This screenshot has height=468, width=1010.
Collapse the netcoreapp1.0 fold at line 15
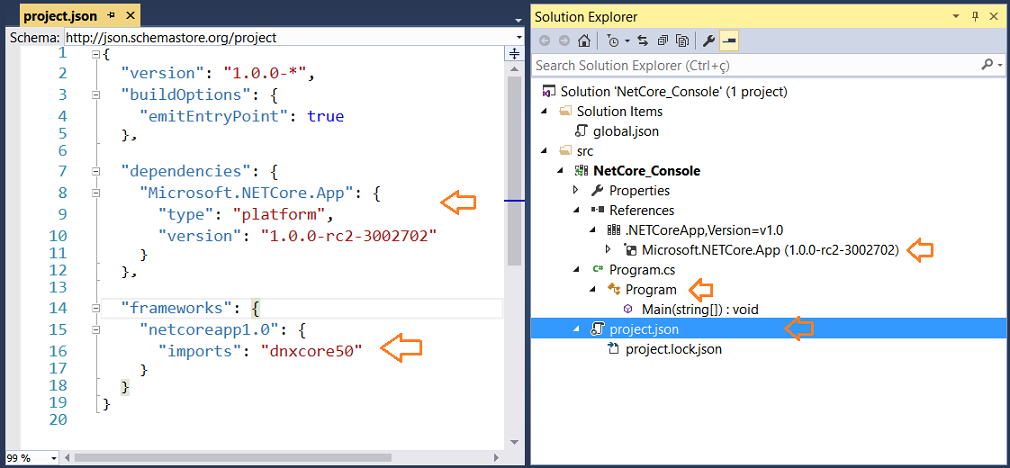click(96, 330)
